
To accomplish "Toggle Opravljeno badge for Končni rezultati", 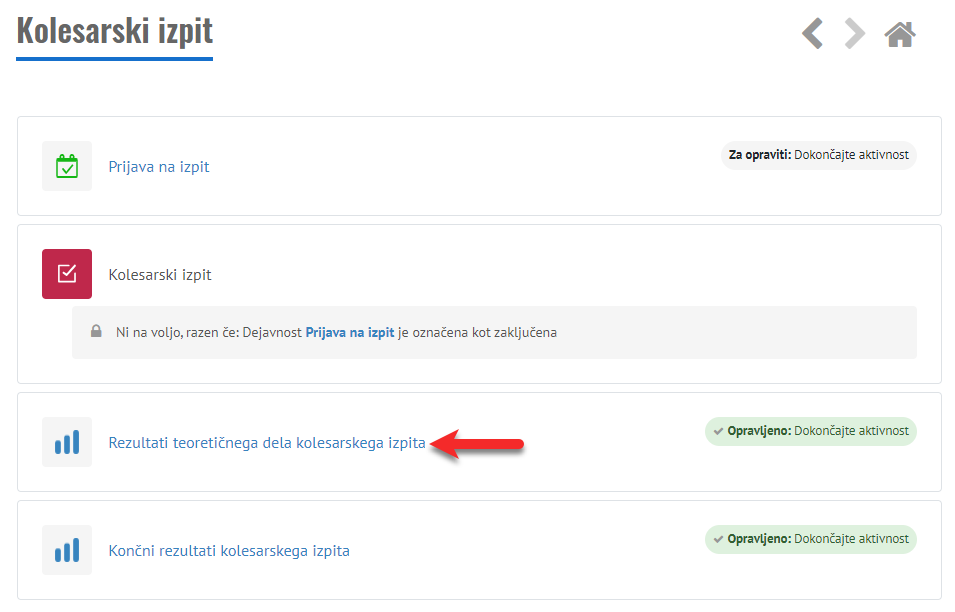I will click(x=810, y=539).
